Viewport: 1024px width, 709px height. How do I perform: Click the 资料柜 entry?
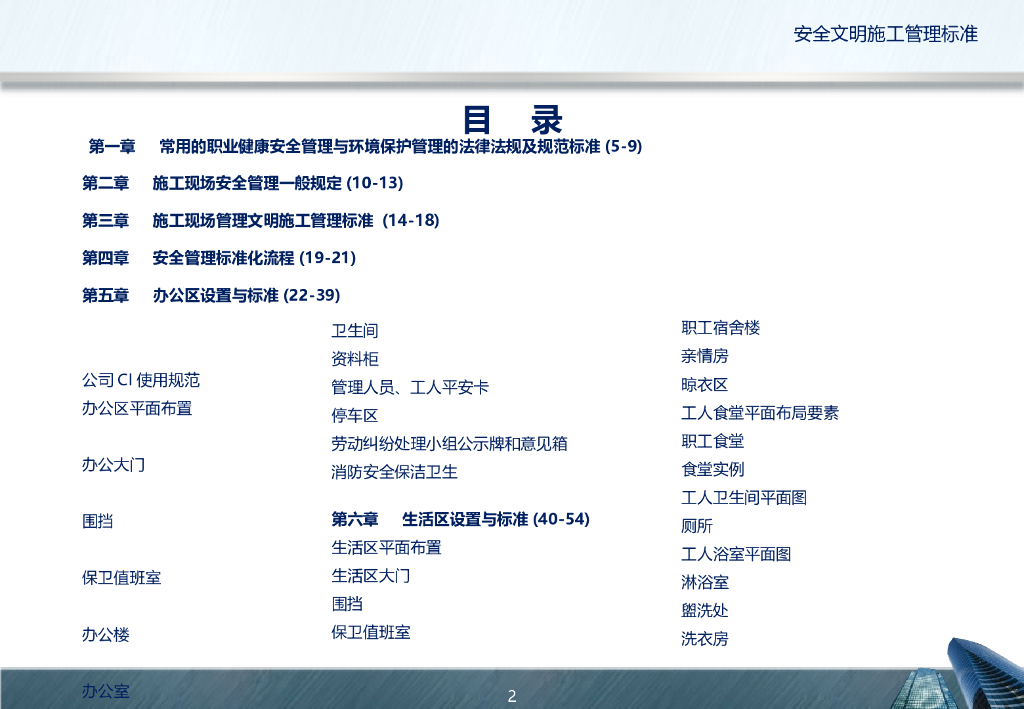click(x=355, y=358)
